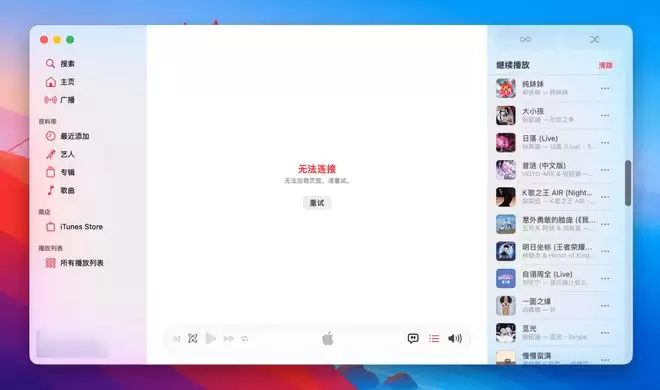Image resolution: width=660 pixels, height=390 pixels.
Task: Open the lyrics speech-bubble icon
Action: point(413,338)
